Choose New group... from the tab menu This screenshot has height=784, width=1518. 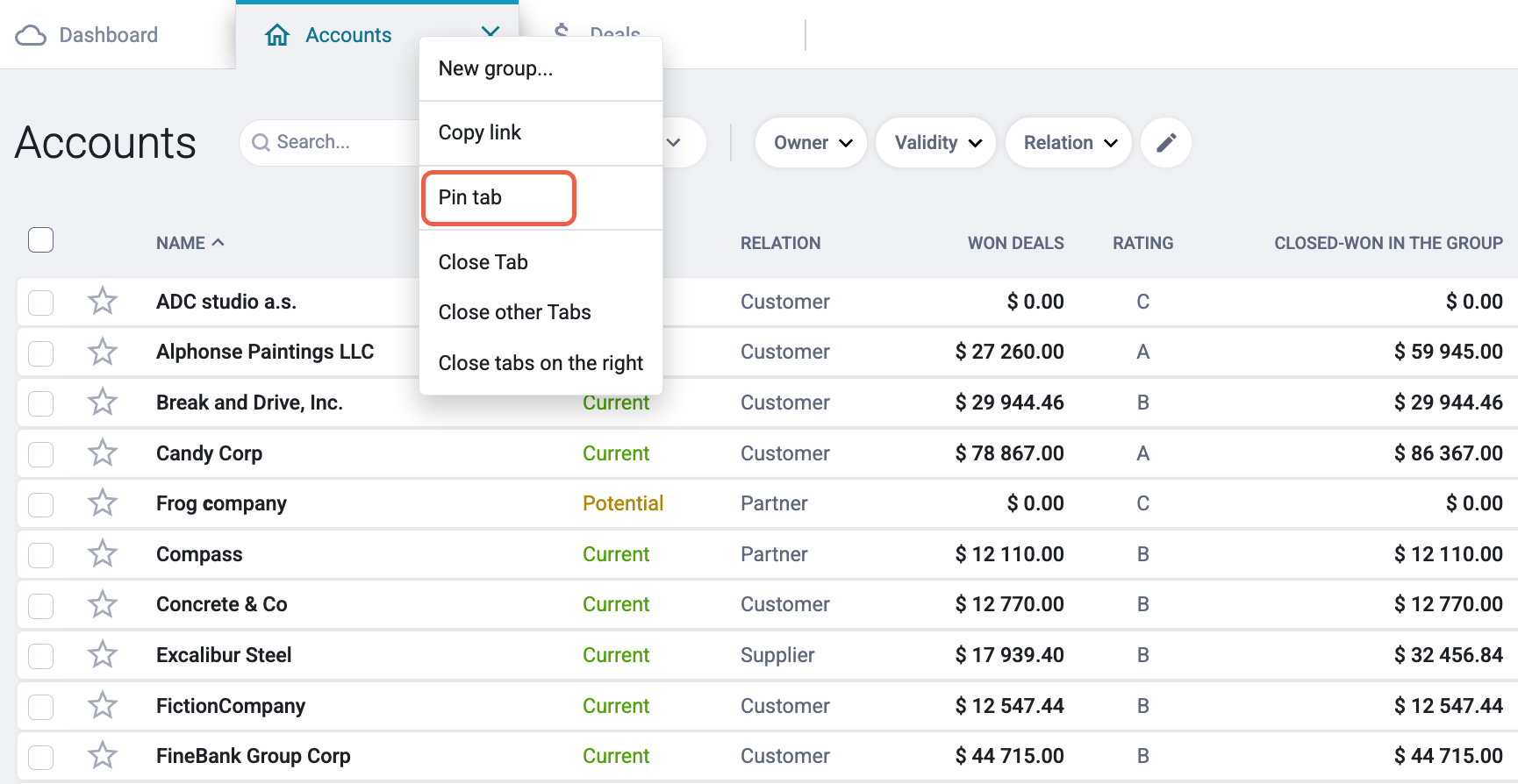[541, 68]
